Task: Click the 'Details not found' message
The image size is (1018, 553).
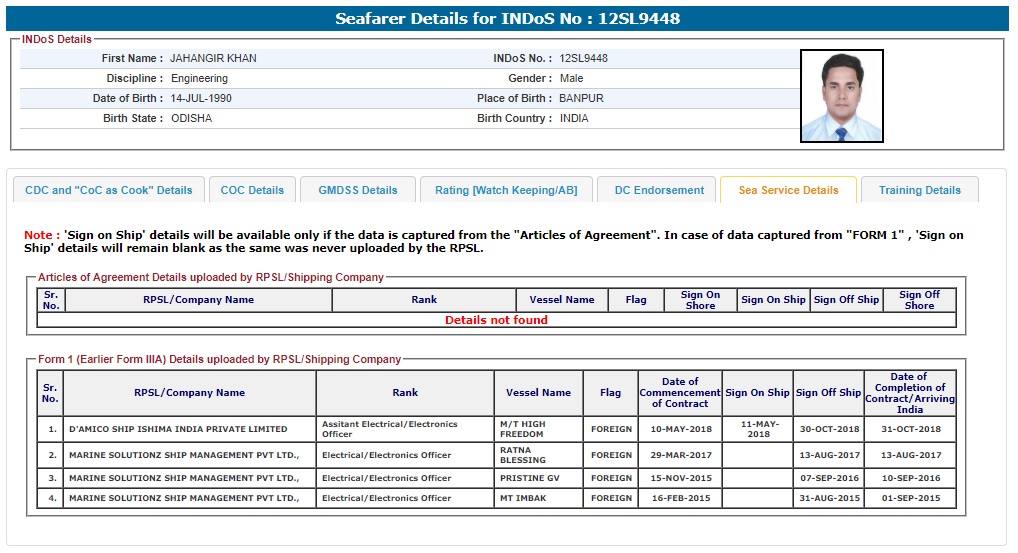Action: click(x=496, y=320)
